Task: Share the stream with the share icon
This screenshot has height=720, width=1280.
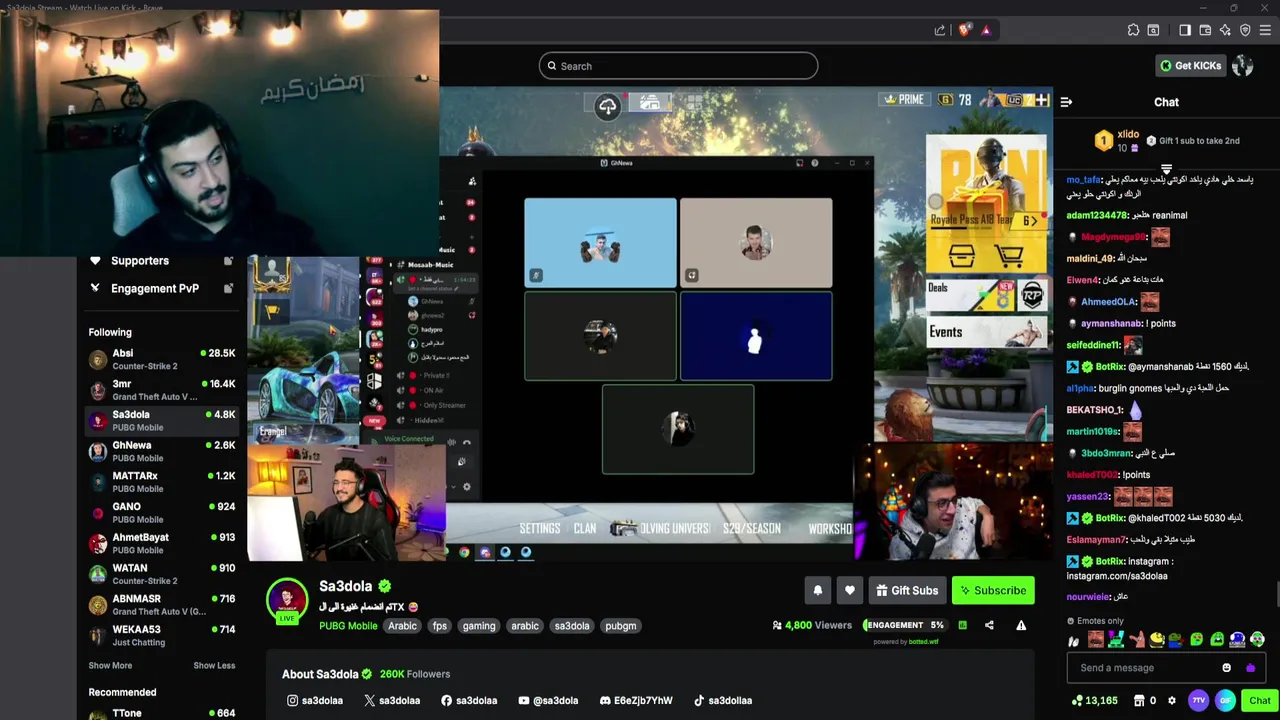Action: [x=989, y=625]
